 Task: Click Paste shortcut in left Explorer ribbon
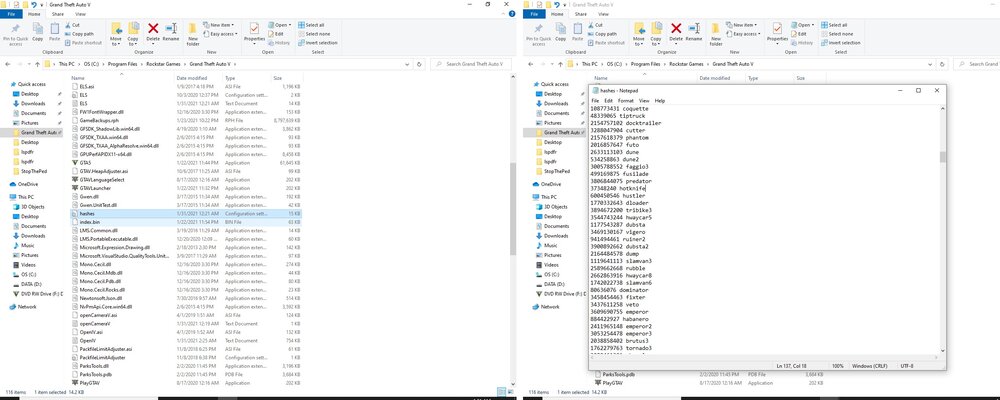(83, 43)
